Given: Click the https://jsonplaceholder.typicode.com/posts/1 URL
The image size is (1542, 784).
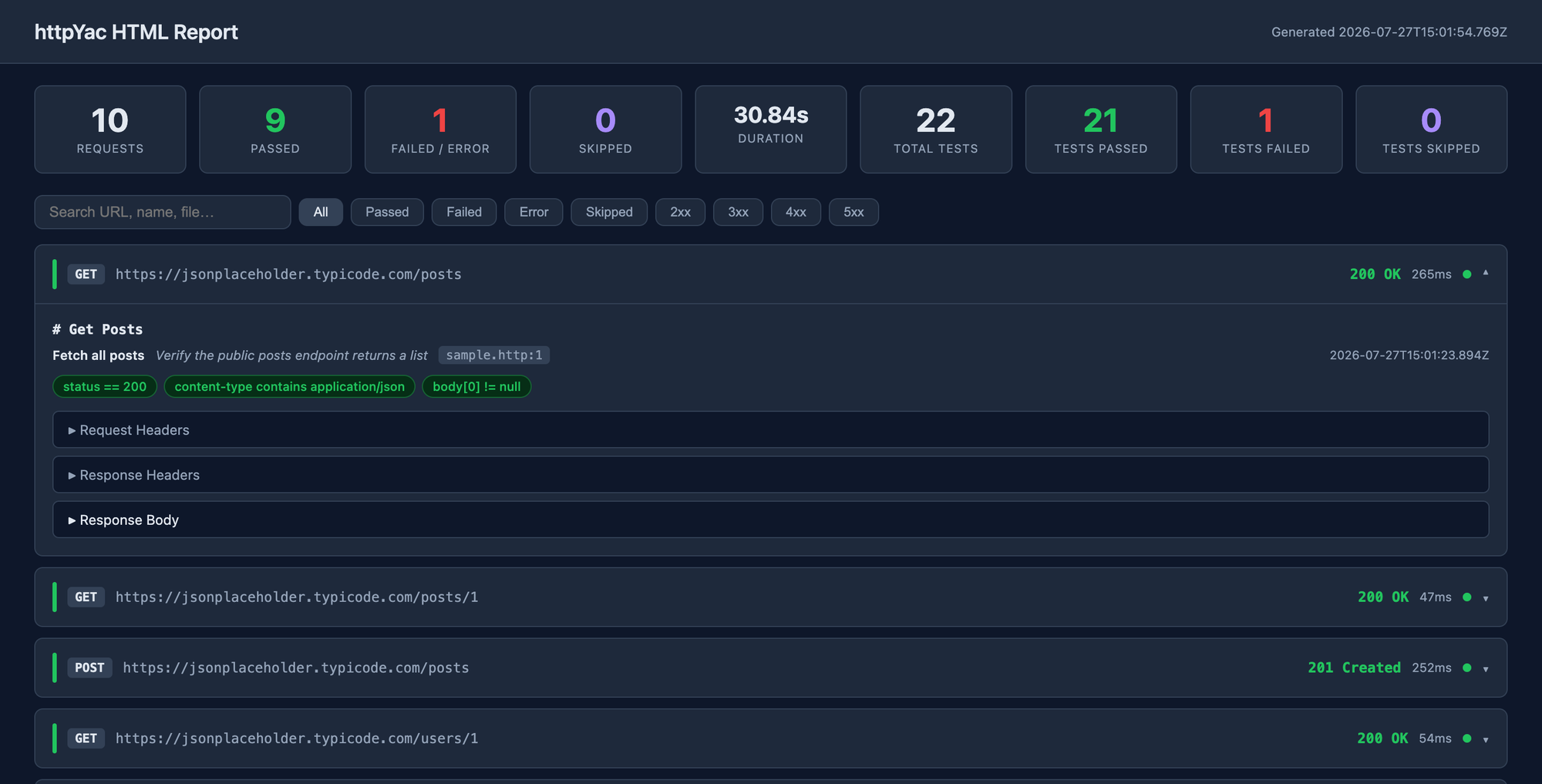Looking at the screenshot, I should pyautogui.click(x=297, y=597).
